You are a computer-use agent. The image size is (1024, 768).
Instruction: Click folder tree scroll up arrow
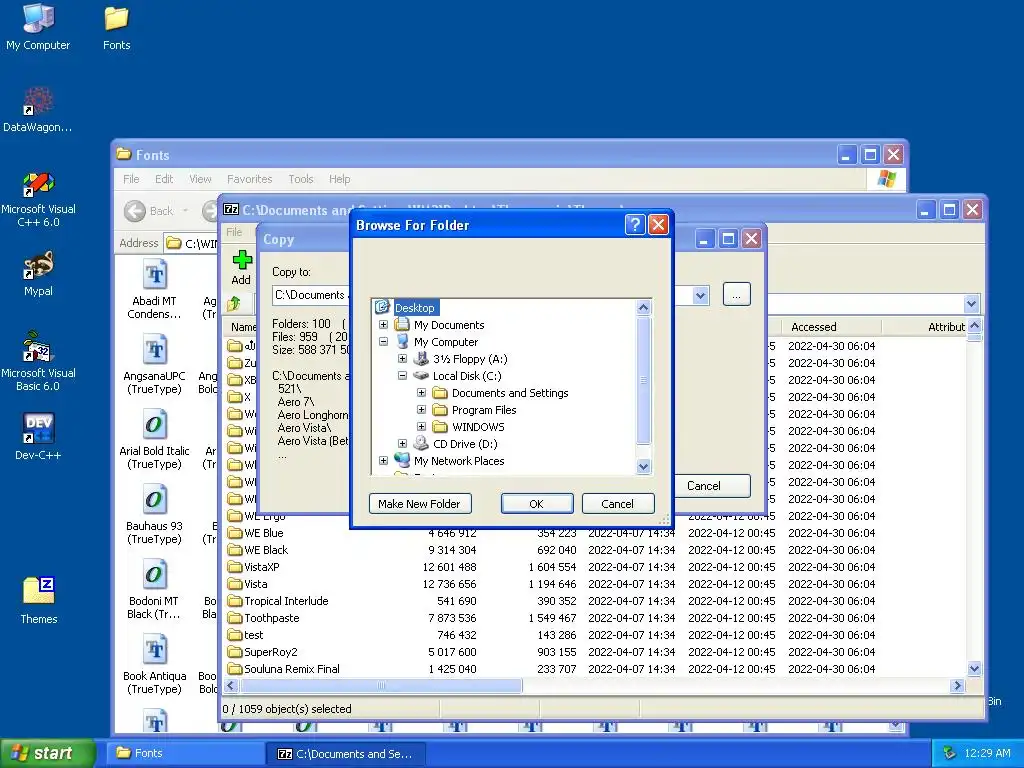[643, 307]
